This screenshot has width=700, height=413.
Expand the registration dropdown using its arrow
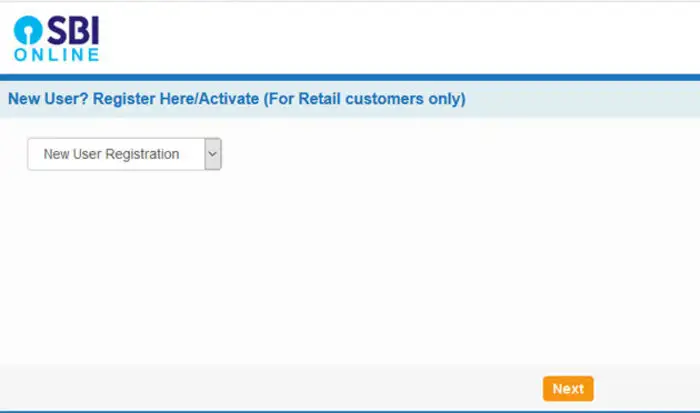click(212, 154)
